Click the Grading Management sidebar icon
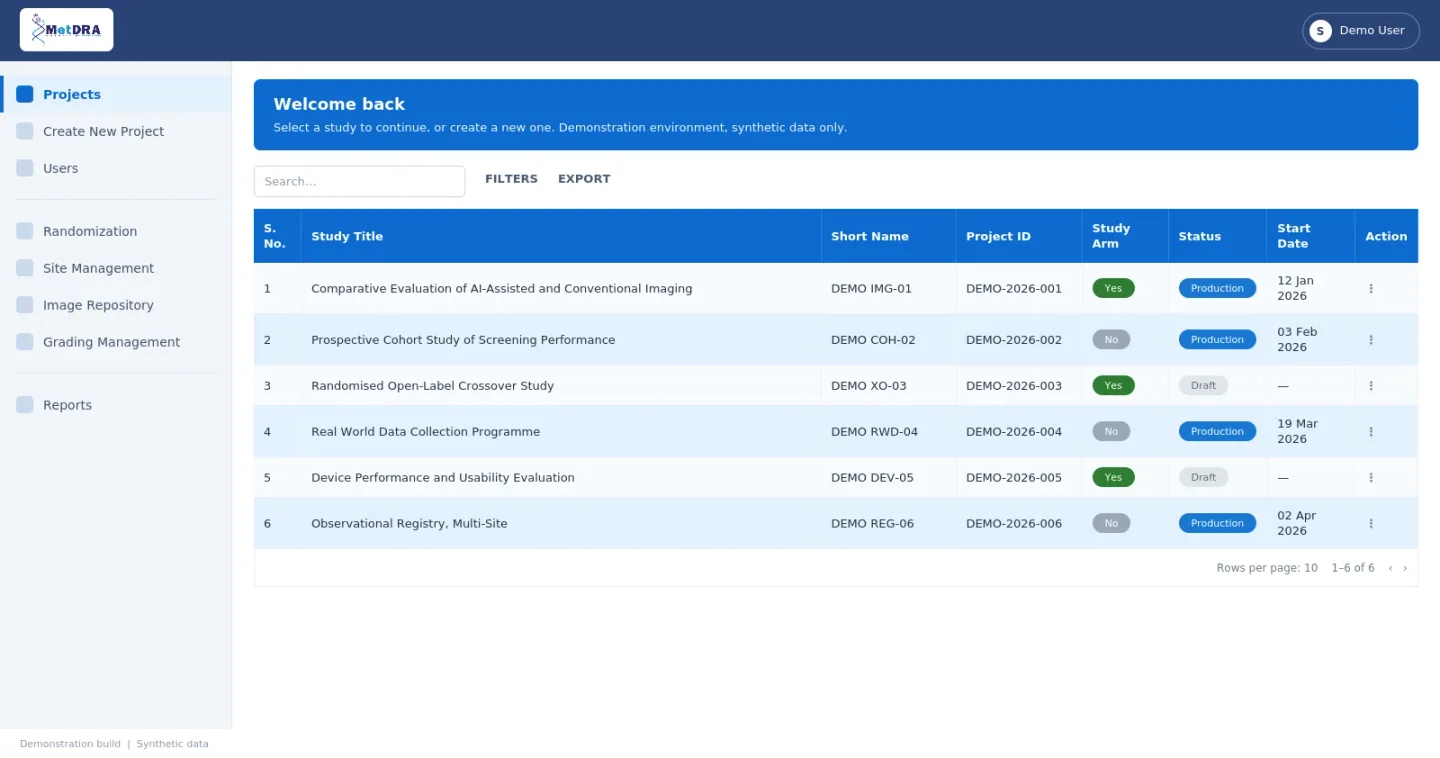Image resolution: width=1440 pixels, height=758 pixels. pyautogui.click(x=25, y=342)
